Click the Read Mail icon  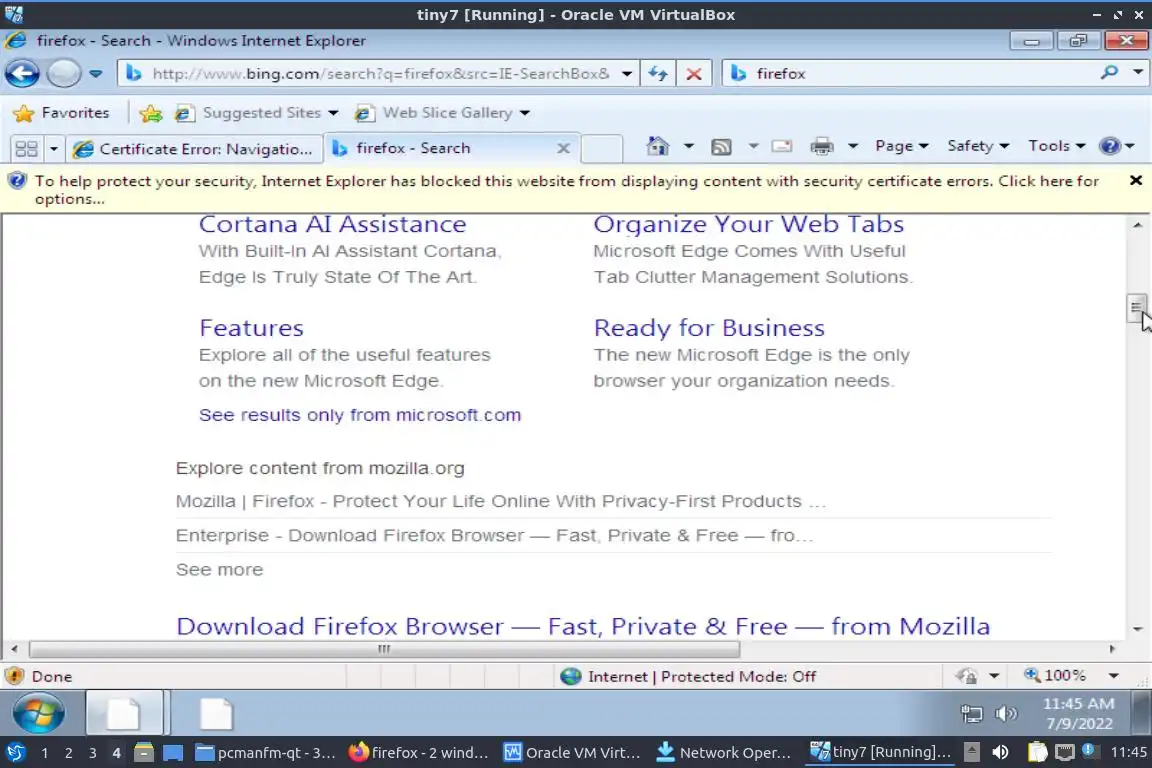point(782,146)
